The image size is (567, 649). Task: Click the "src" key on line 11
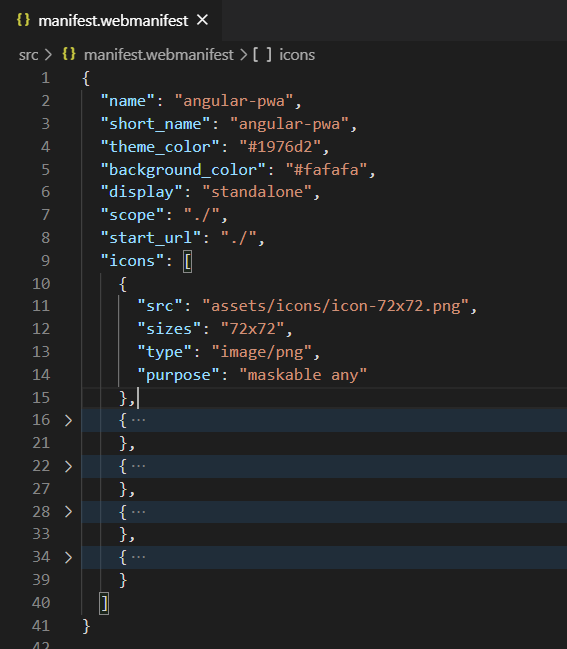click(x=160, y=306)
